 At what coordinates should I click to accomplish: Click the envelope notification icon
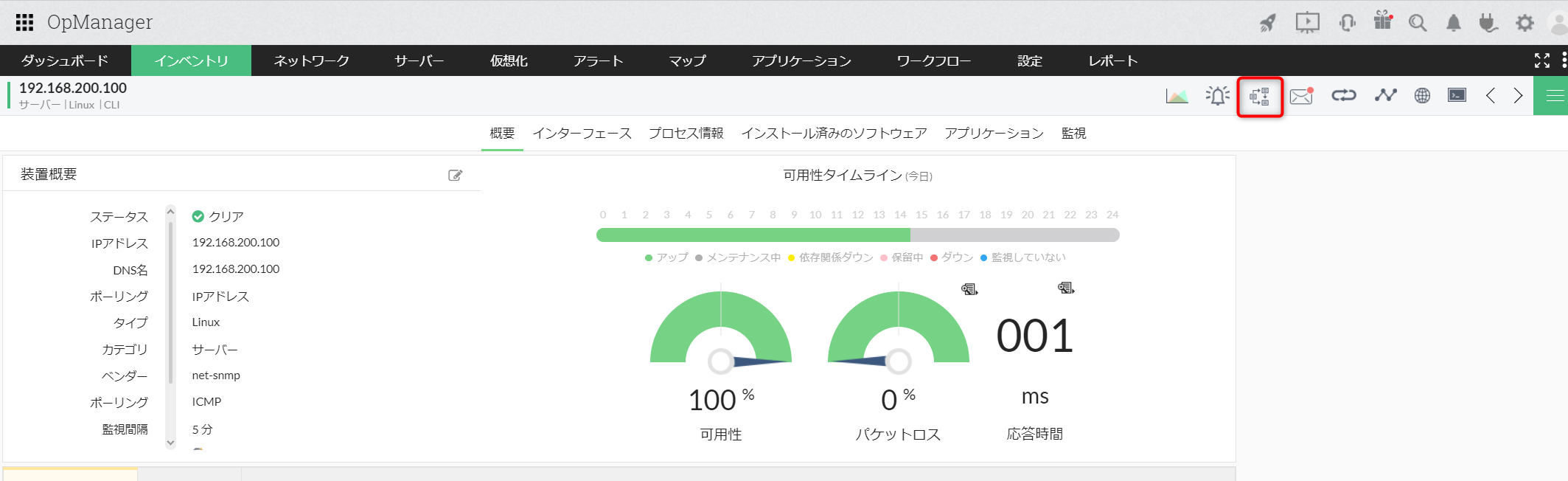[1301, 96]
